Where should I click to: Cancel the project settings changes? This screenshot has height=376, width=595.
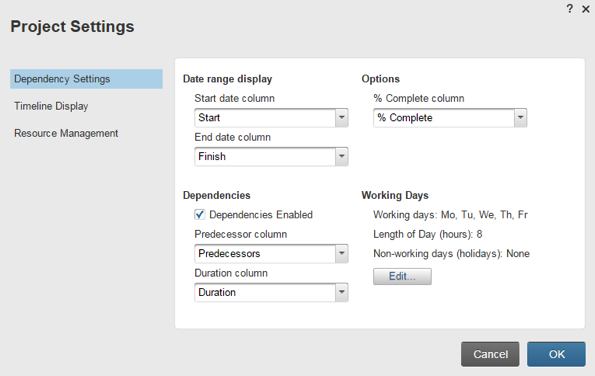click(490, 354)
